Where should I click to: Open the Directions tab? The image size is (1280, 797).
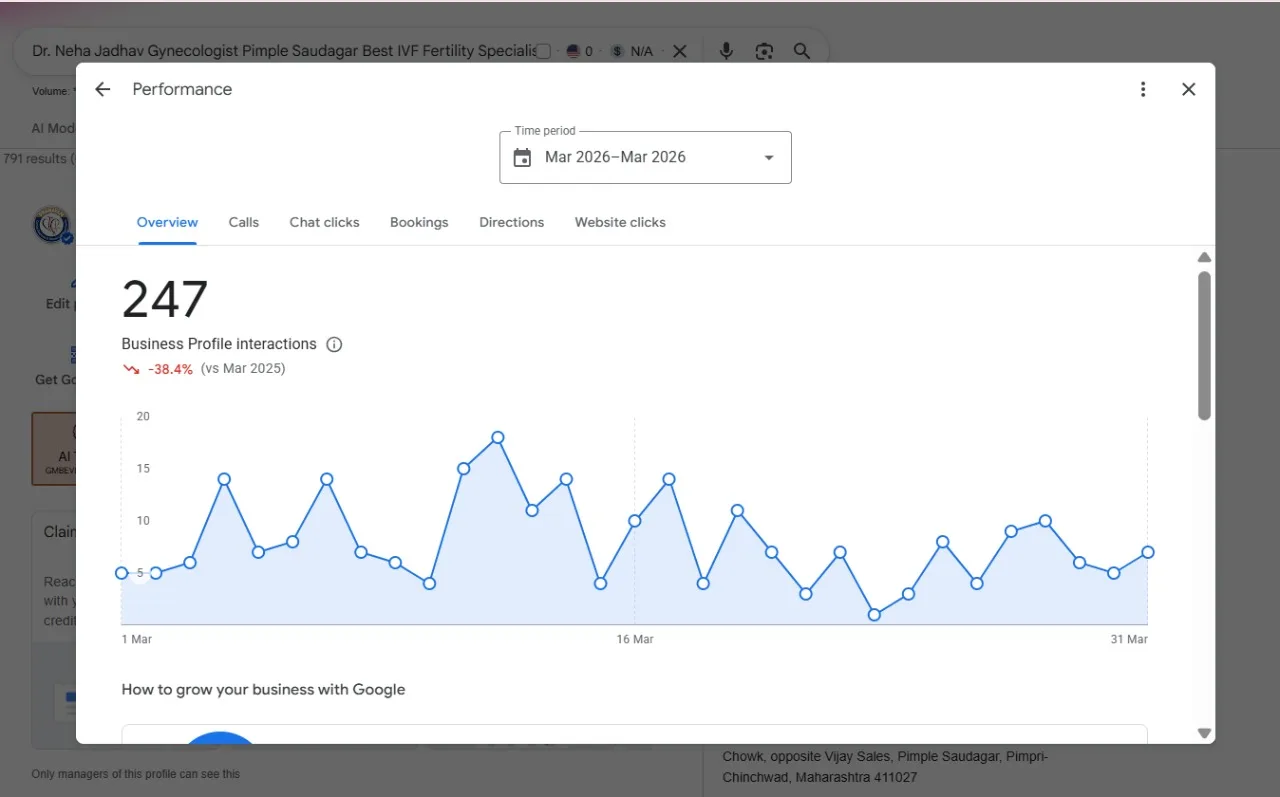pyautogui.click(x=511, y=222)
